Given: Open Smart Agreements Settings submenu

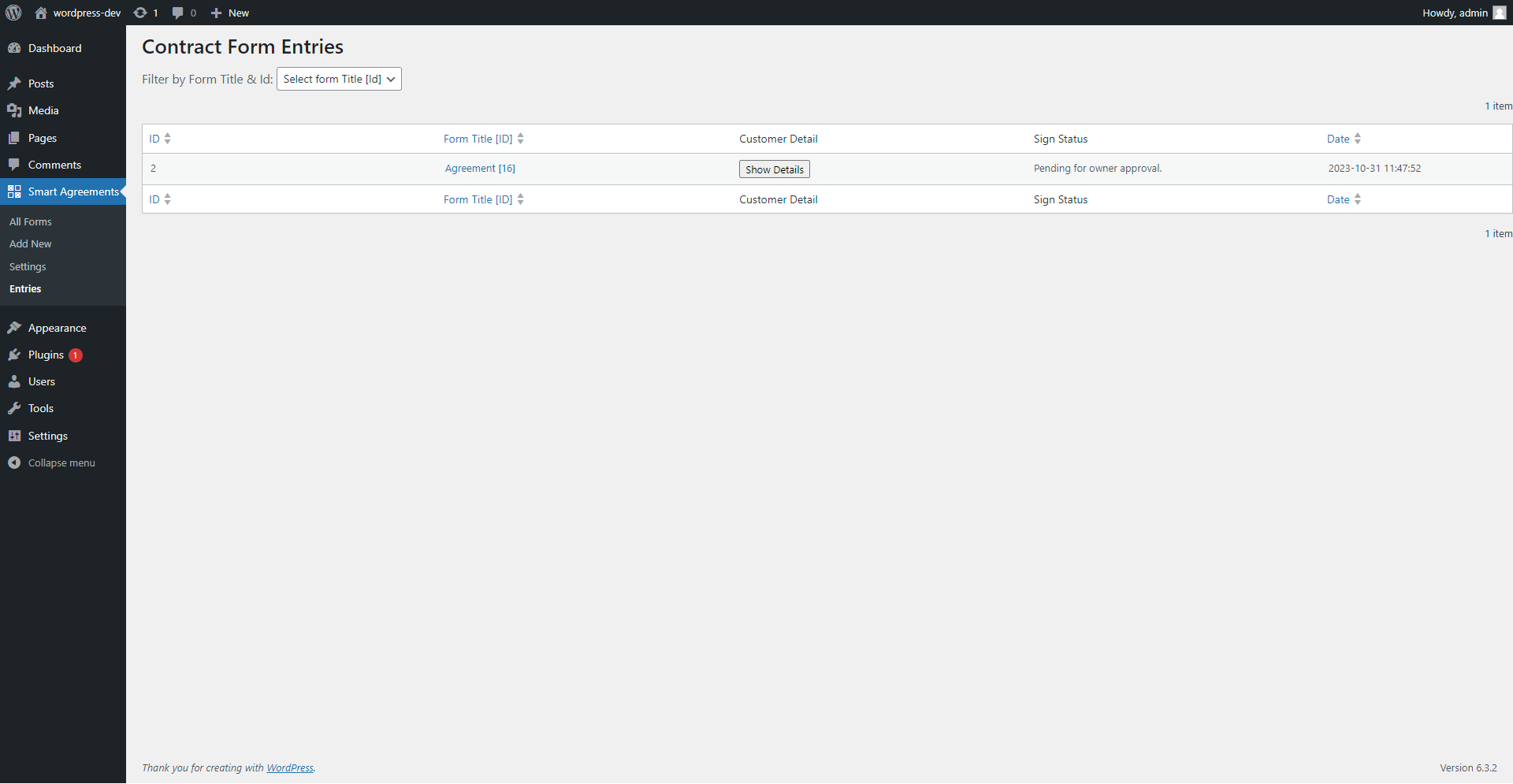Looking at the screenshot, I should click(28, 266).
